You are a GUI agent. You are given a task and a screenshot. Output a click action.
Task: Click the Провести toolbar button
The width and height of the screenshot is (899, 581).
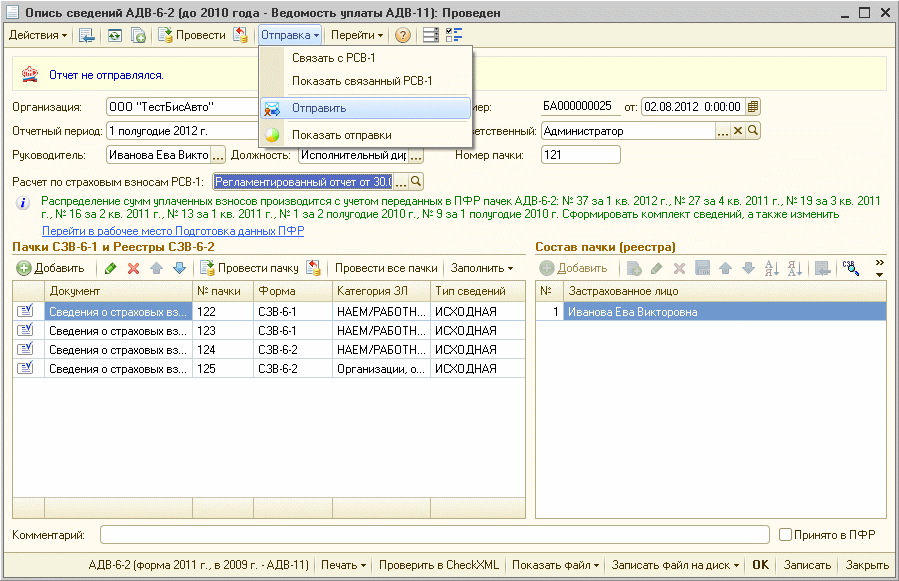click(192, 35)
